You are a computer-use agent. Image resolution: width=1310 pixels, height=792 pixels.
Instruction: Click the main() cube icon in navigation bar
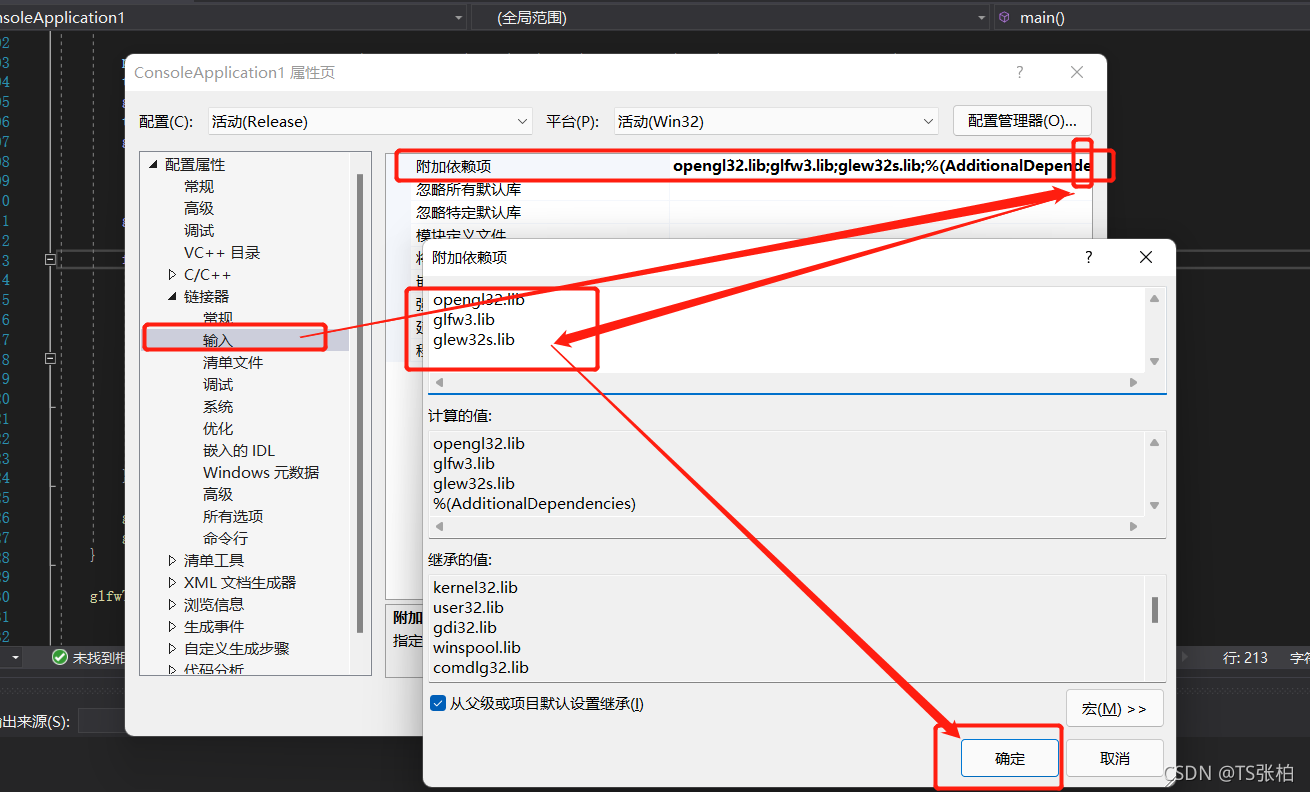point(1004,17)
